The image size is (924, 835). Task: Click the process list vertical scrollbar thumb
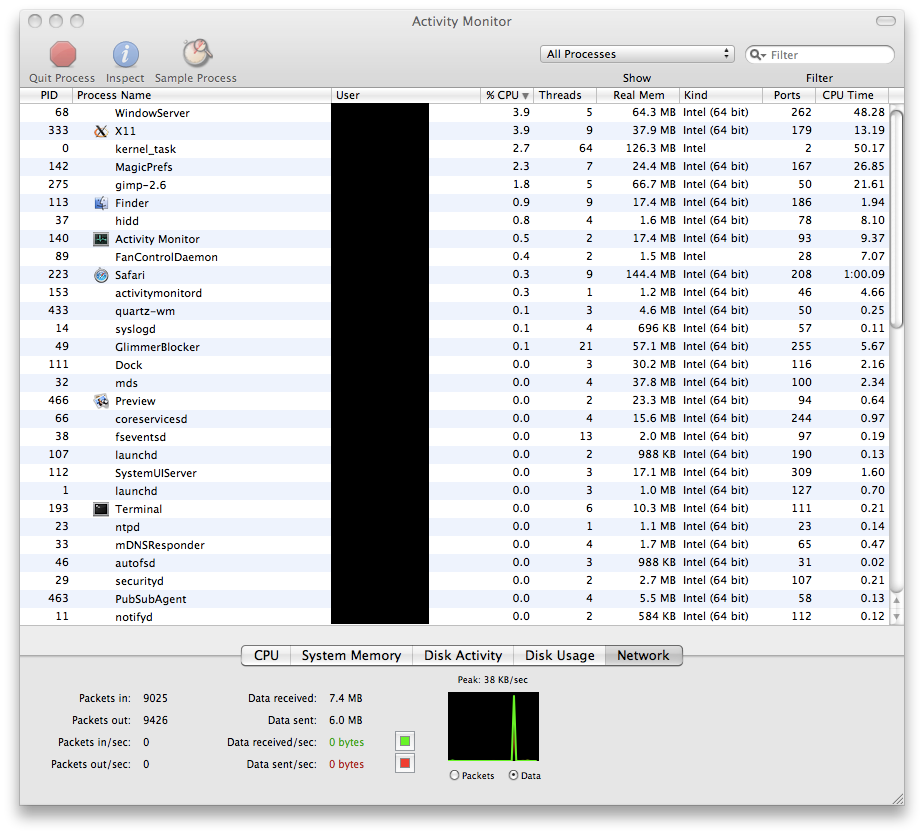(896, 219)
